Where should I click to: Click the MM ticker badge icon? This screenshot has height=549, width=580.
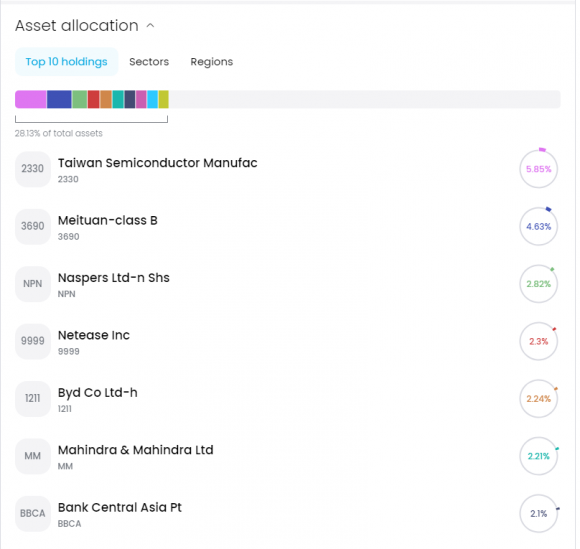pos(33,456)
